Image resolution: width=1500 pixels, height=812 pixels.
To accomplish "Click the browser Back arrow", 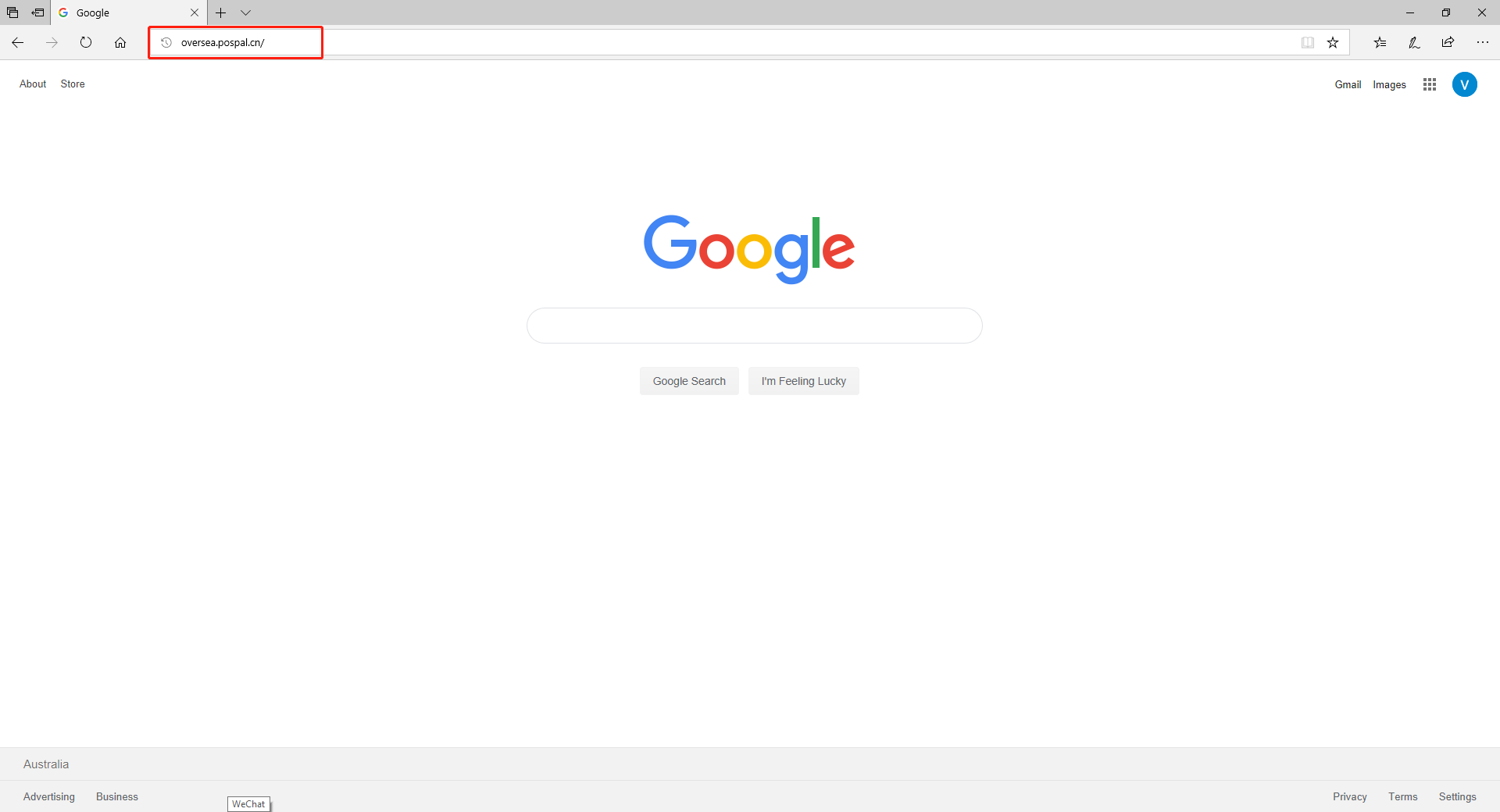I will tap(17, 42).
